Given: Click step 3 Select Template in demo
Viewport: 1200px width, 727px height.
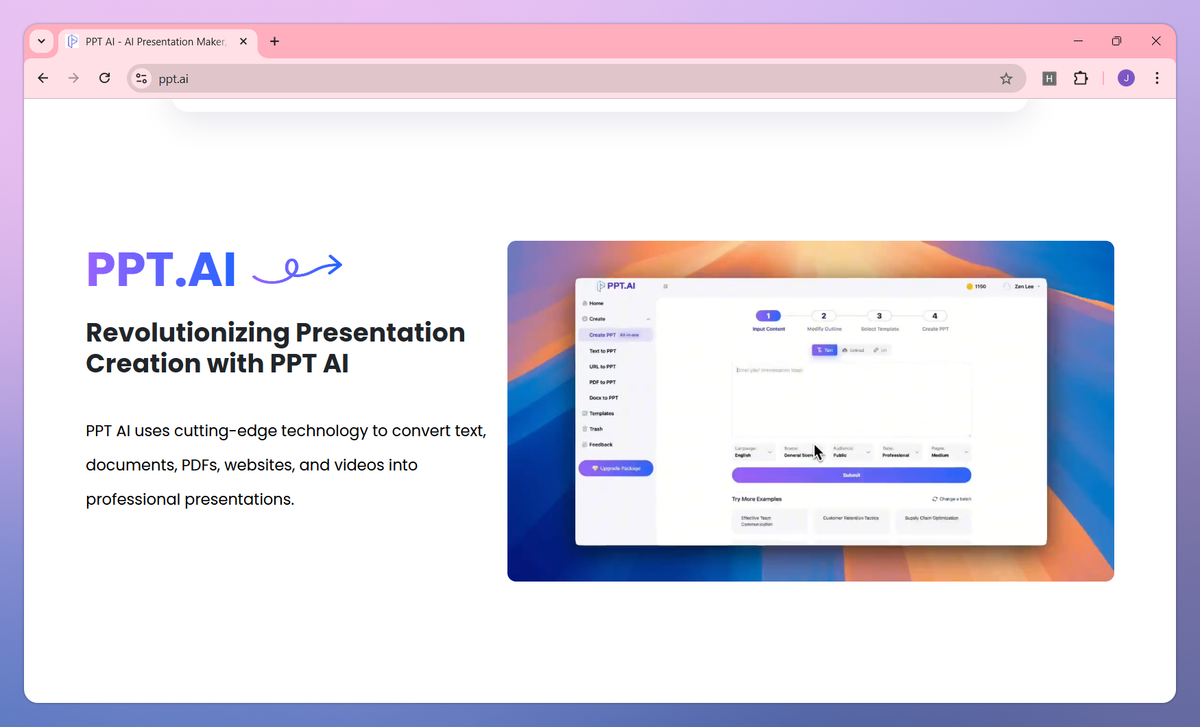Looking at the screenshot, I should point(879,321).
